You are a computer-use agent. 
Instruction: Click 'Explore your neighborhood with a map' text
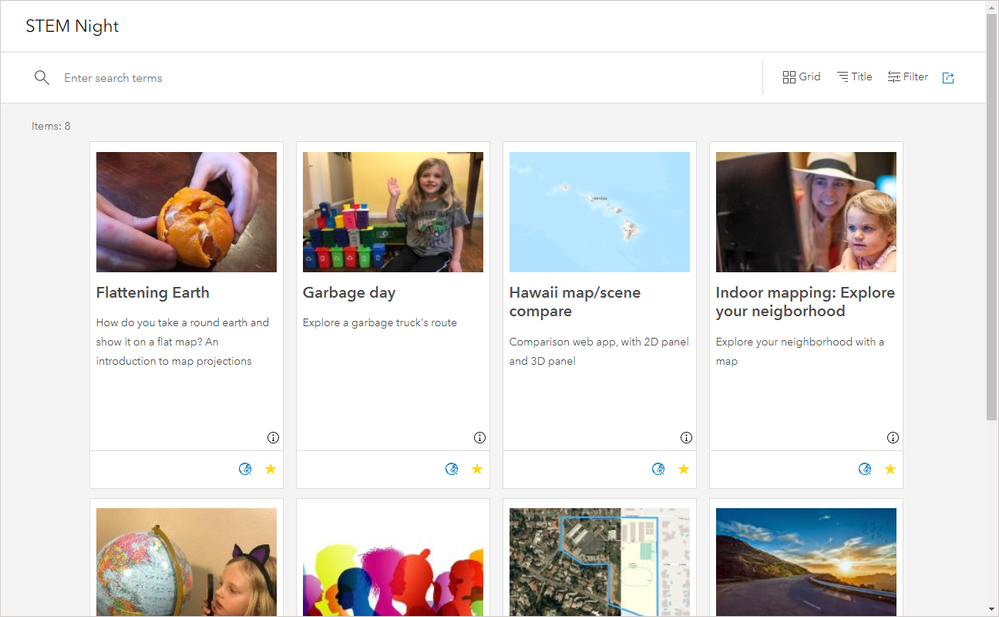800,351
